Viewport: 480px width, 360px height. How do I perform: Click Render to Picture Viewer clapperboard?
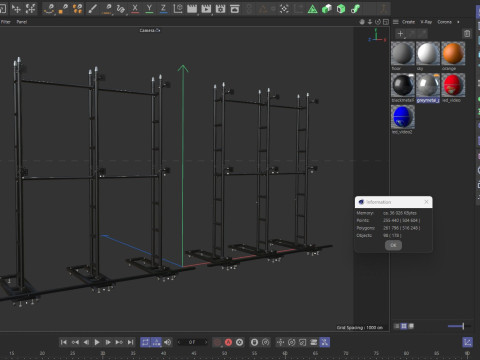tap(206, 9)
